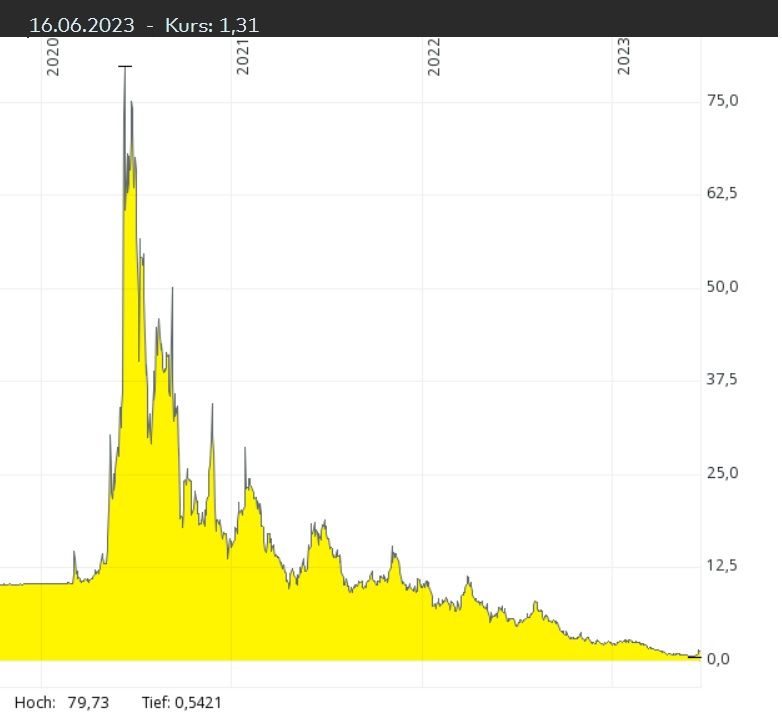
Task: Select the 2020 year label on the timeline
Action: tap(54, 59)
